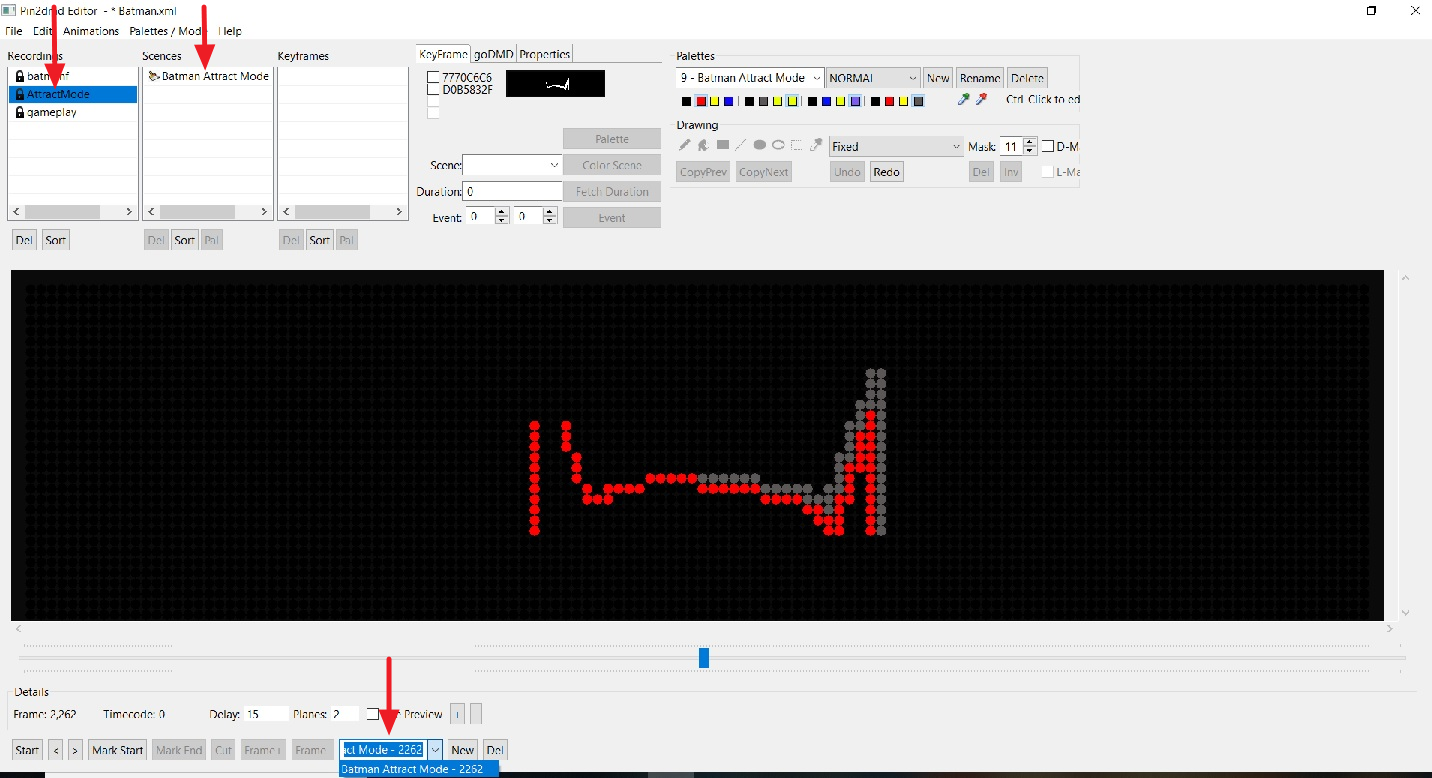Click the Redo button

pos(886,172)
